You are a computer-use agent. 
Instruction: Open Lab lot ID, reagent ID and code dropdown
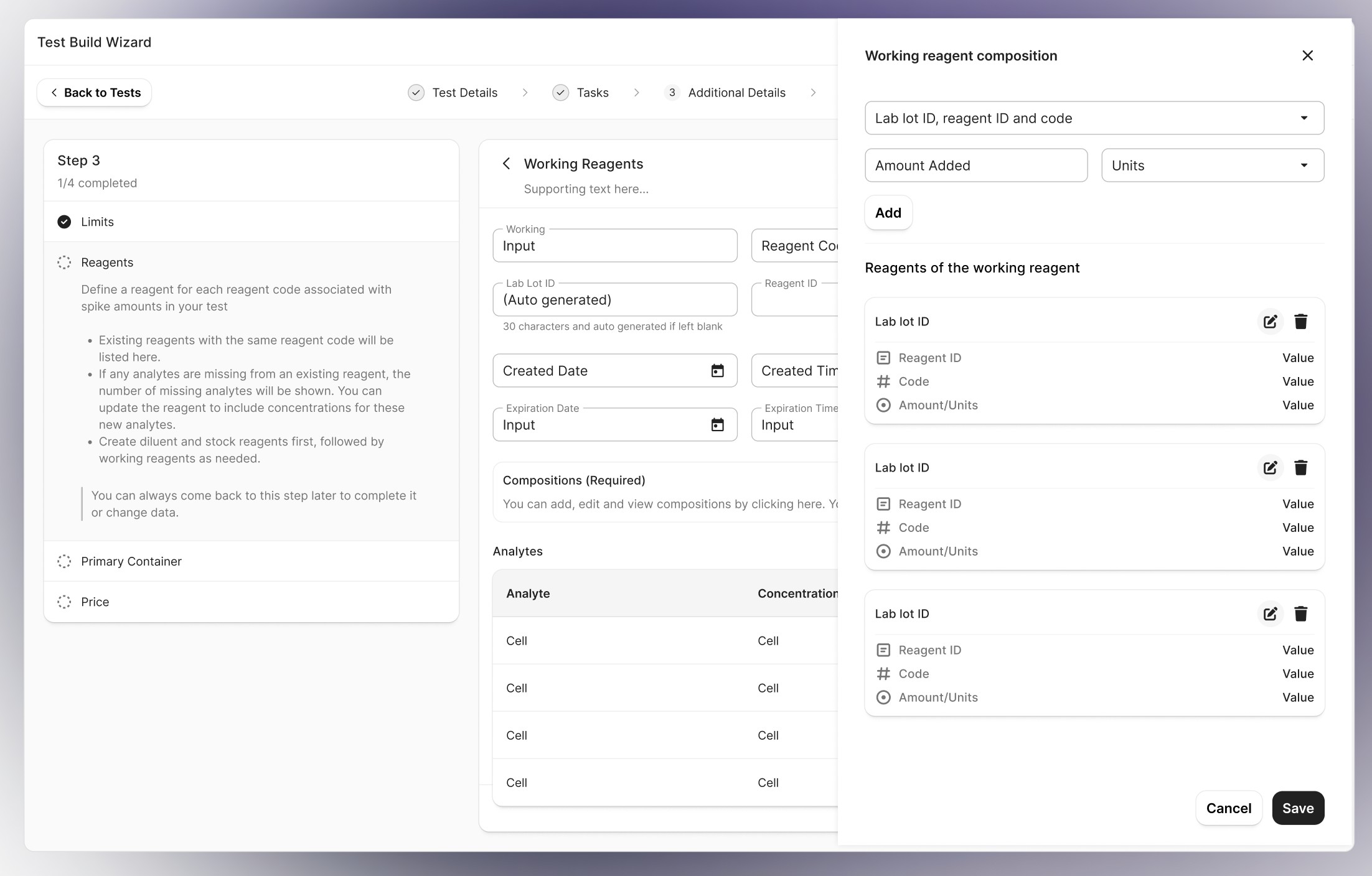click(x=1094, y=118)
